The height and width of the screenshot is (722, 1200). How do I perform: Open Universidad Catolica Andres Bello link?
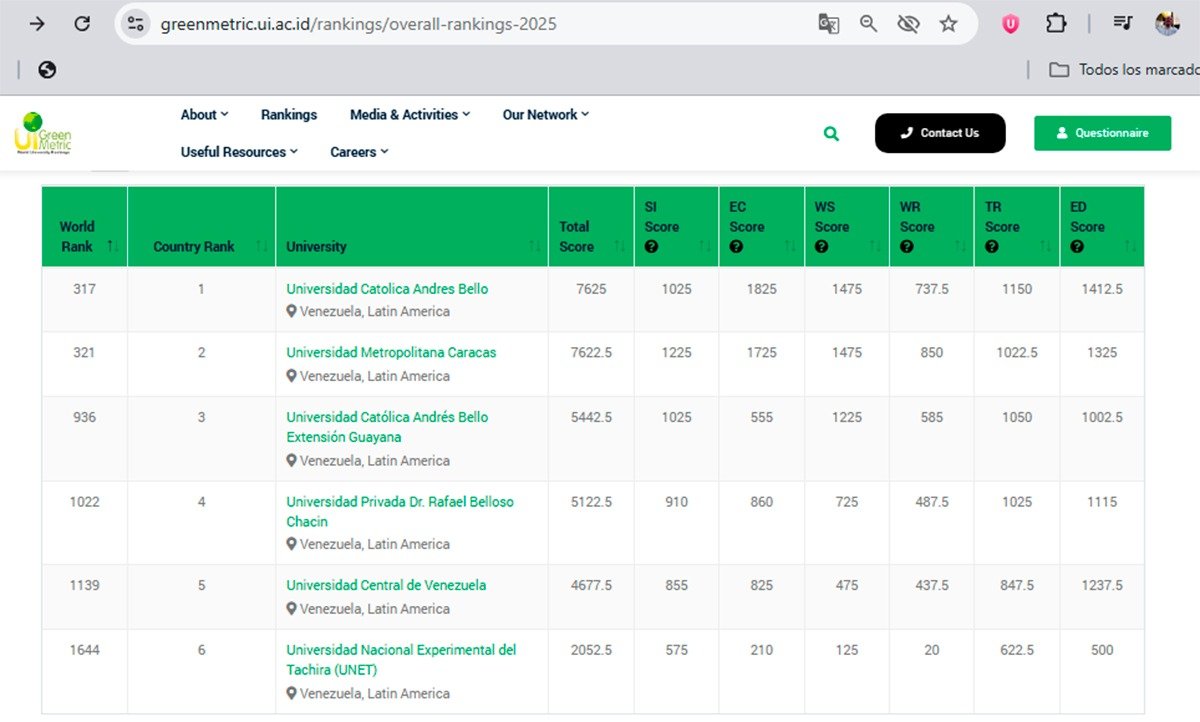point(387,289)
